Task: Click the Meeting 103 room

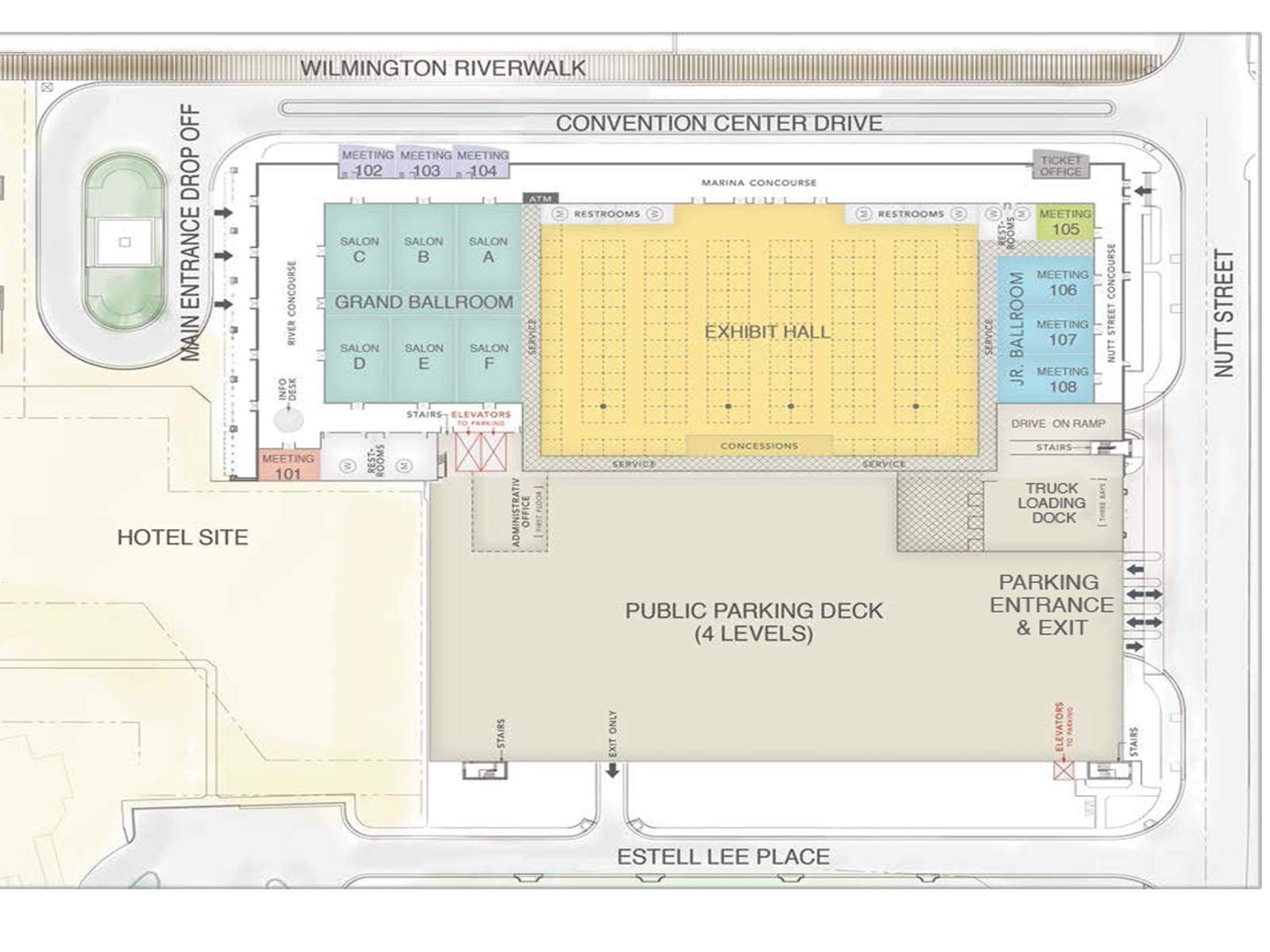Action: 426,163
